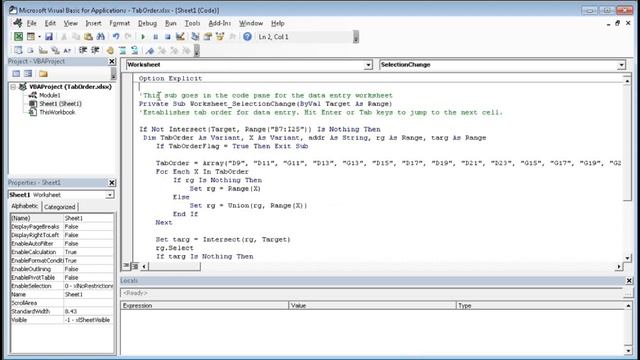Toggle Design Mode on the toolbar
The width and height of the screenshot is (640, 360).
pos(180,37)
